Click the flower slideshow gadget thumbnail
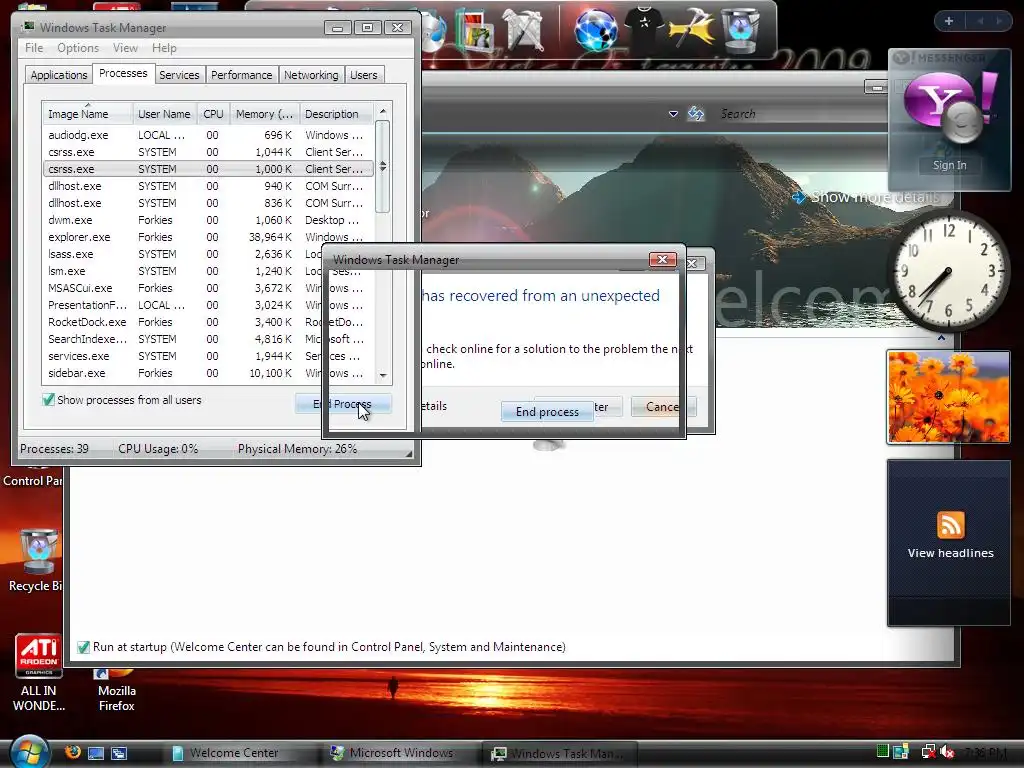The image size is (1024, 768). coord(948,397)
